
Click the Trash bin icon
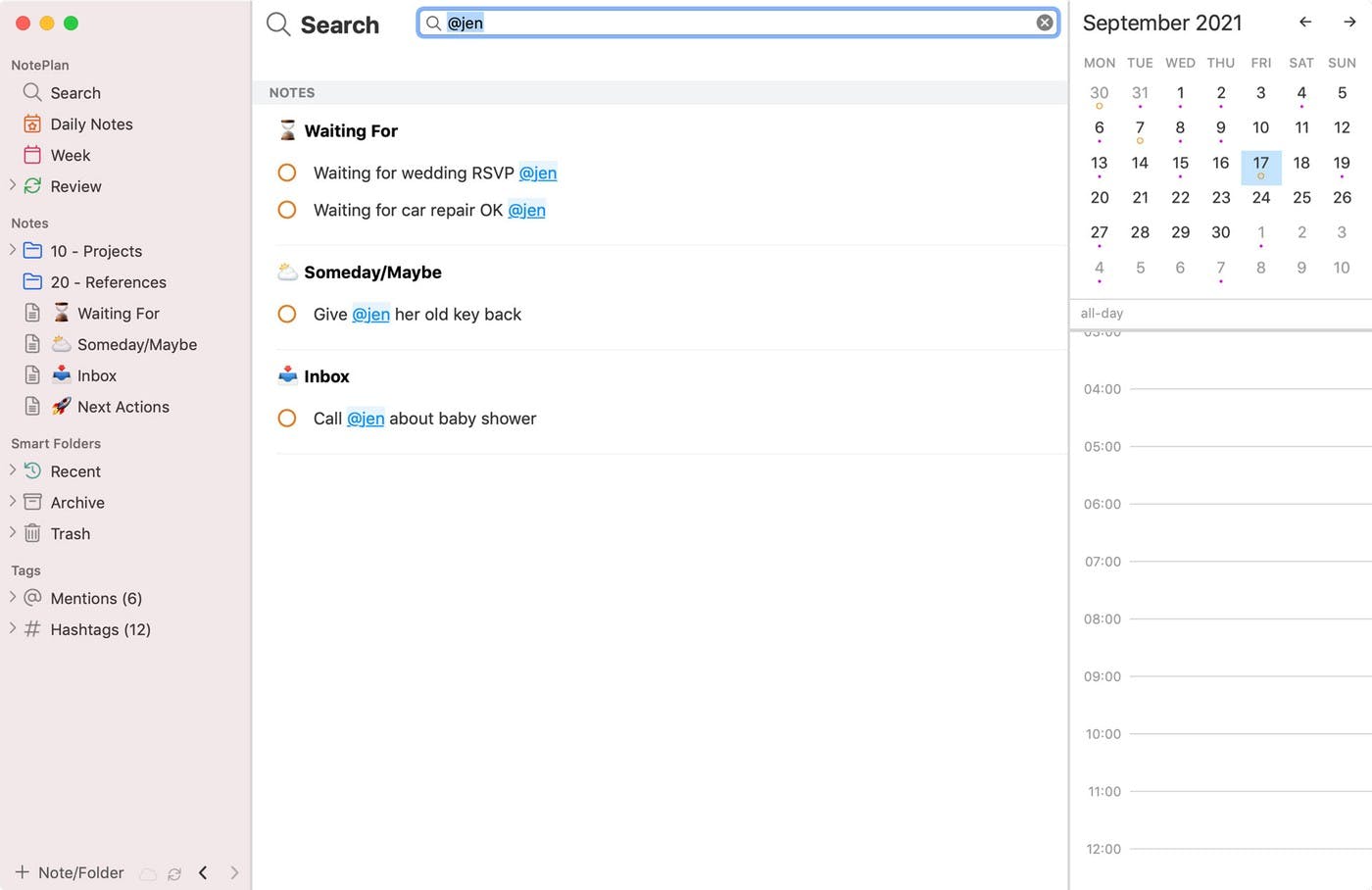32,533
